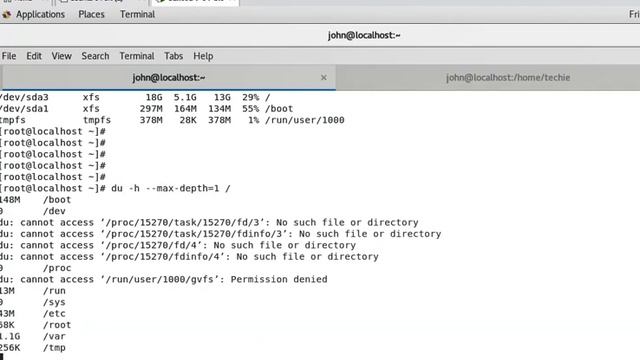Click the /dev directory line

33,211
